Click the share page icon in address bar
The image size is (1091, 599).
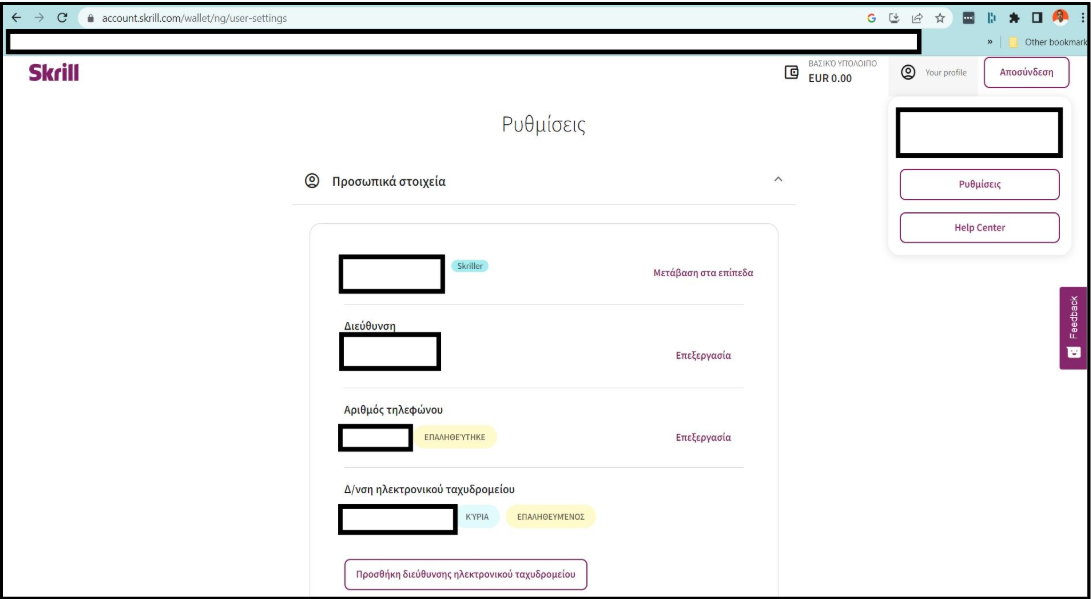click(918, 18)
